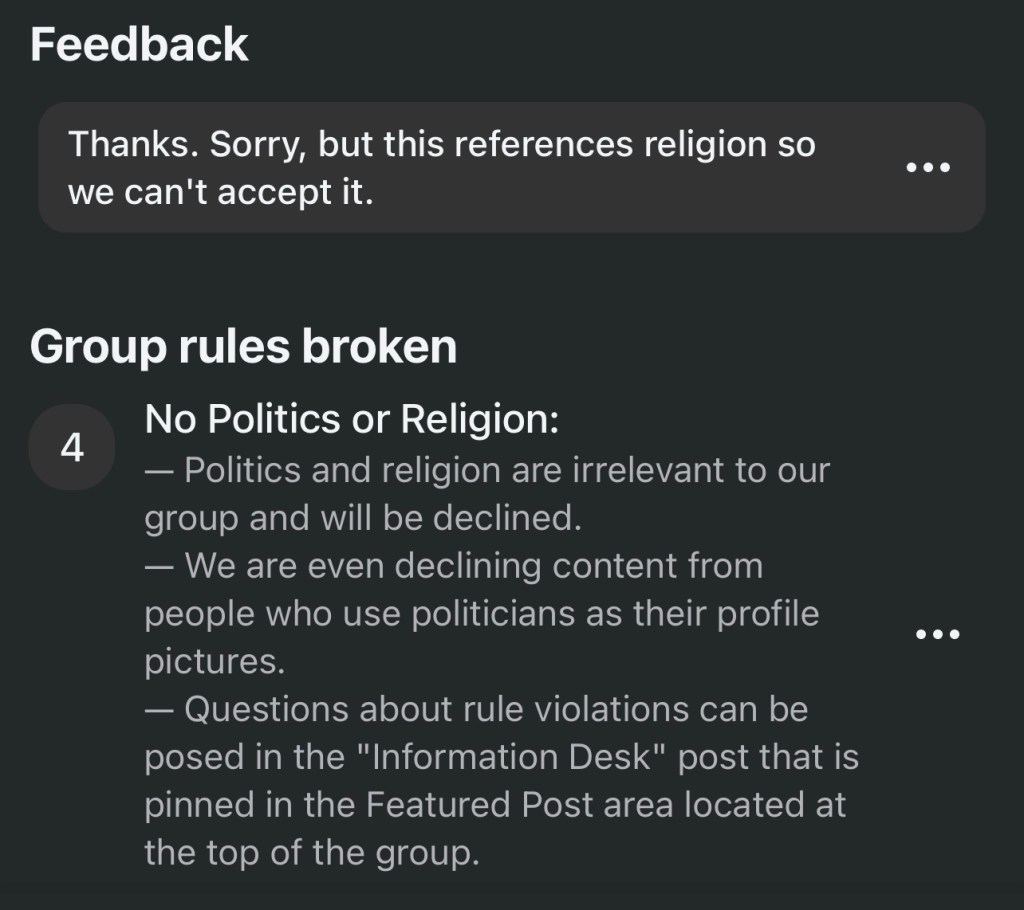The height and width of the screenshot is (910, 1024).
Task: Tap the "Thanks. Sorry, but this references religion" line
Action: click(441, 145)
